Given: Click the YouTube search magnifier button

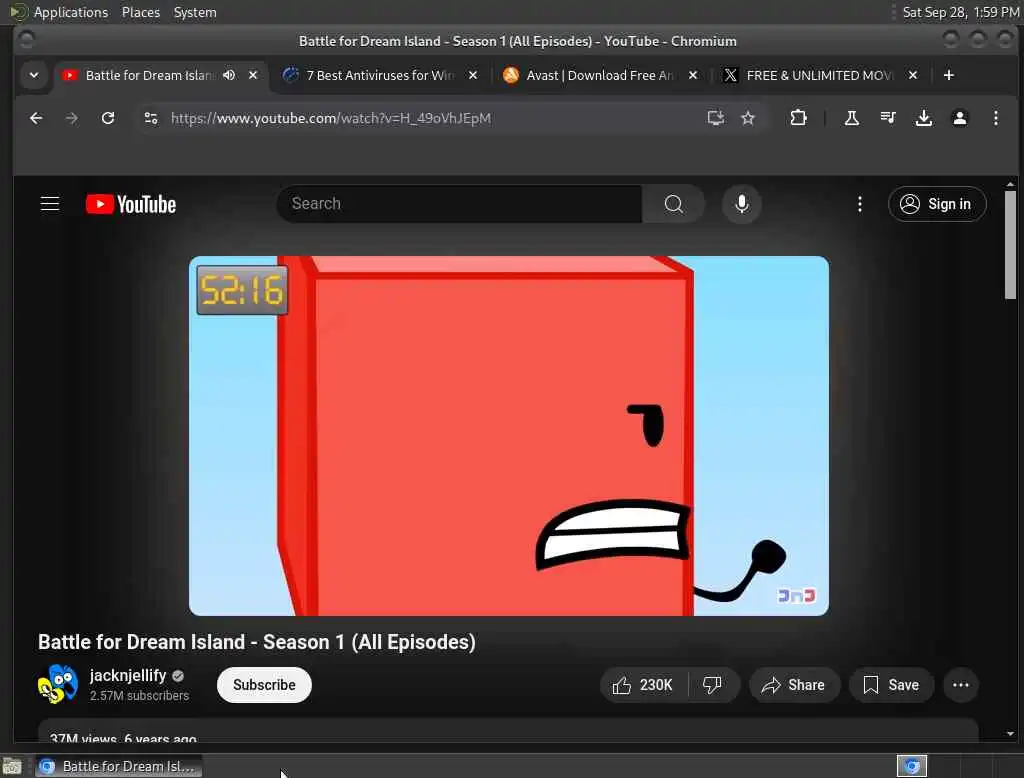Looking at the screenshot, I should pos(673,204).
